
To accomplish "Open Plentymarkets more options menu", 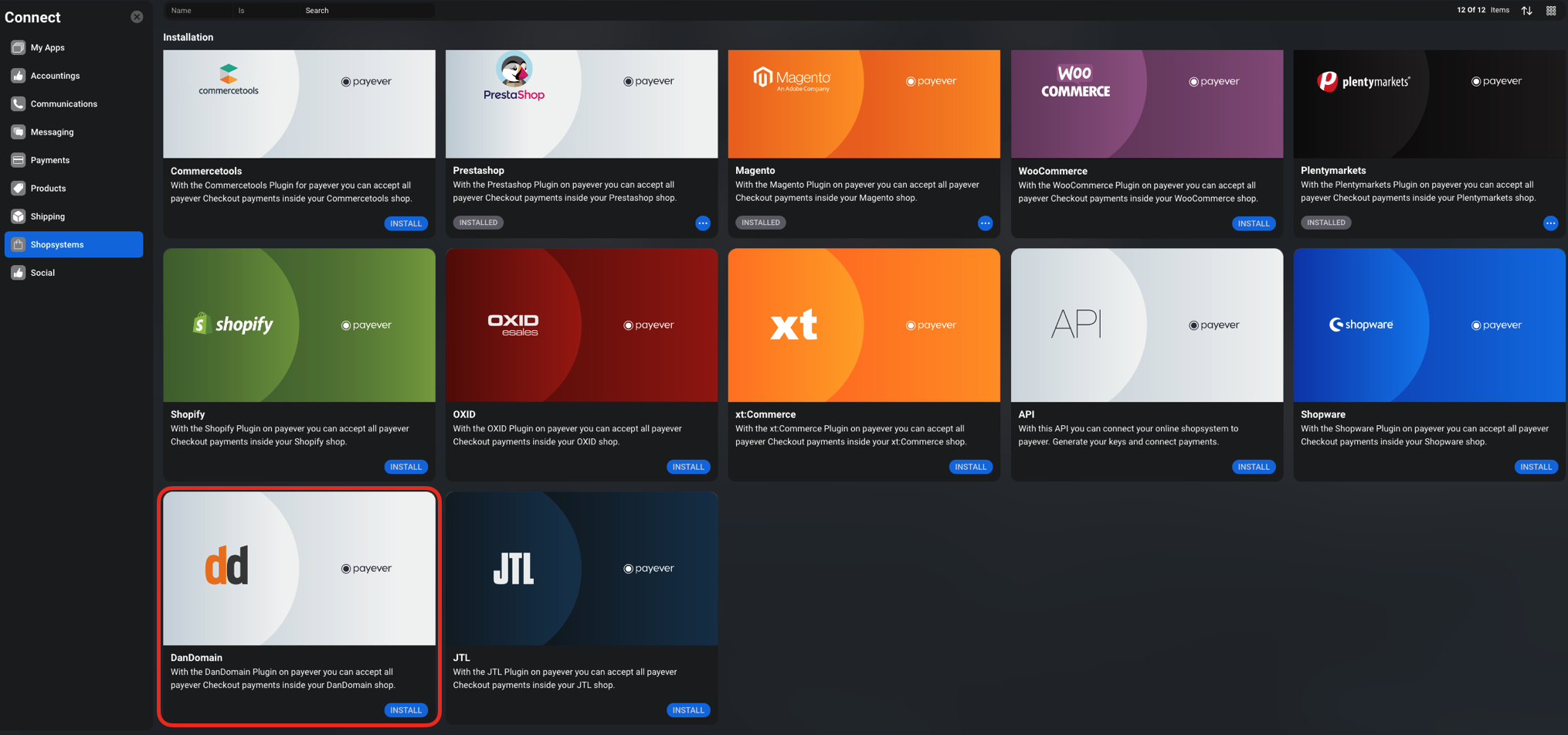I will pyautogui.click(x=1550, y=223).
